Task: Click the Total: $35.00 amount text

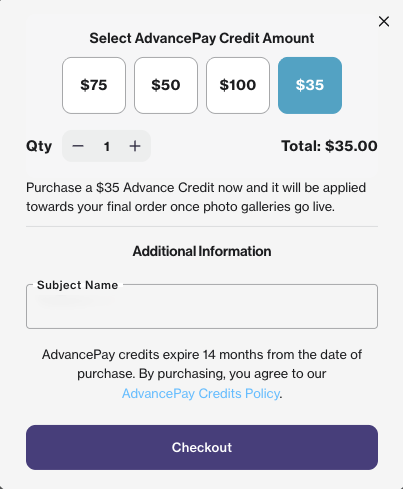Action: pyautogui.click(x=329, y=146)
